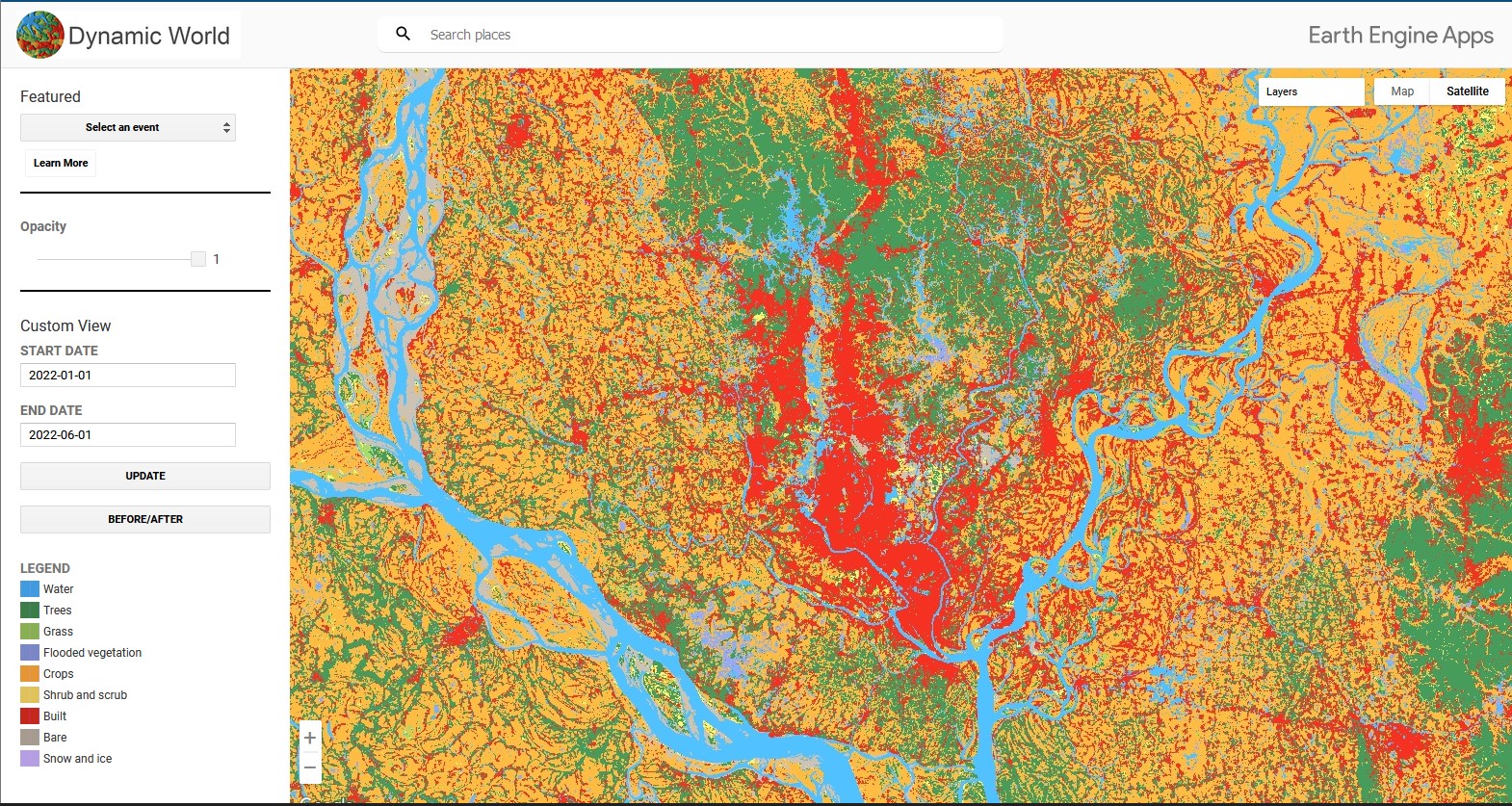Viewport: 1512px width, 806px height.
Task: Zoom out with the minus button
Action: click(310, 767)
